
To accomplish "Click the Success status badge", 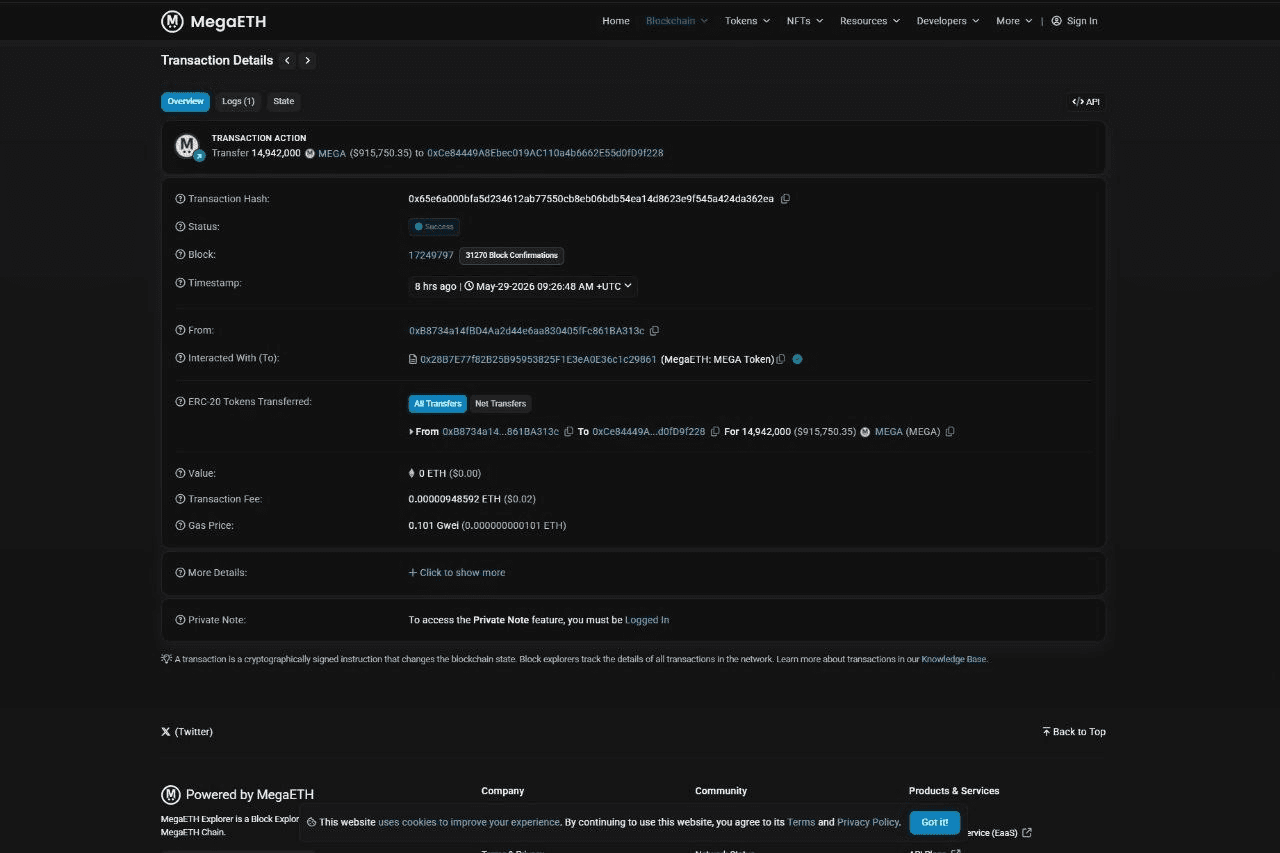I will point(434,227).
